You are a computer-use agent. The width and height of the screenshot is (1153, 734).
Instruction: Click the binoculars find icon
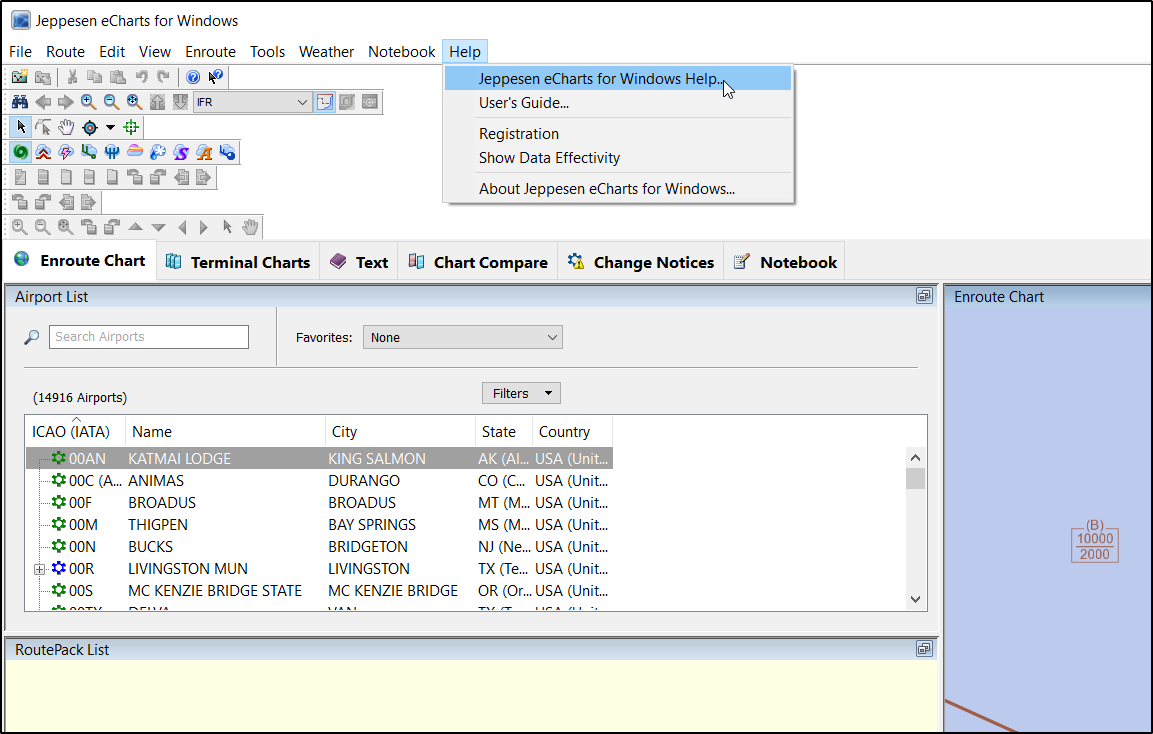[x=19, y=102]
